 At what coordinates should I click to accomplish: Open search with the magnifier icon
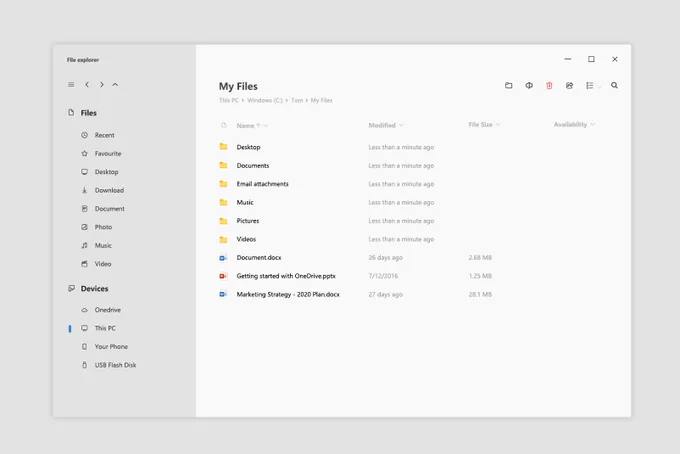[615, 85]
